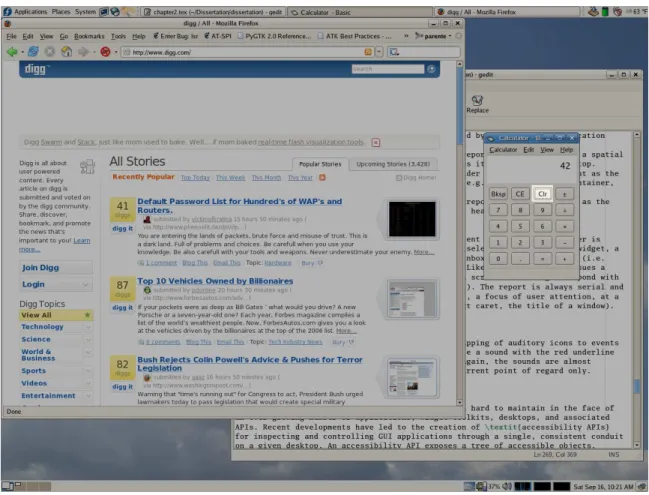Open the ATK Best Practices bookmark
The height and width of the screenshot is (495, 649).
point(354,36)
